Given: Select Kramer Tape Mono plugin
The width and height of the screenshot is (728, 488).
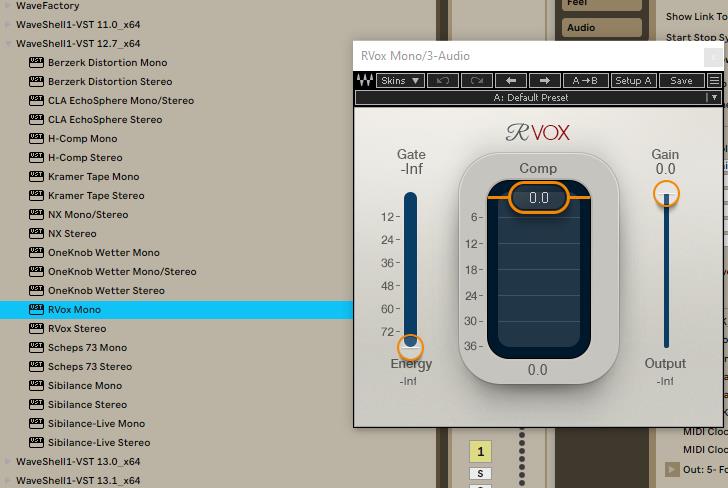Looking at the screenshot, I should [93, 176].
